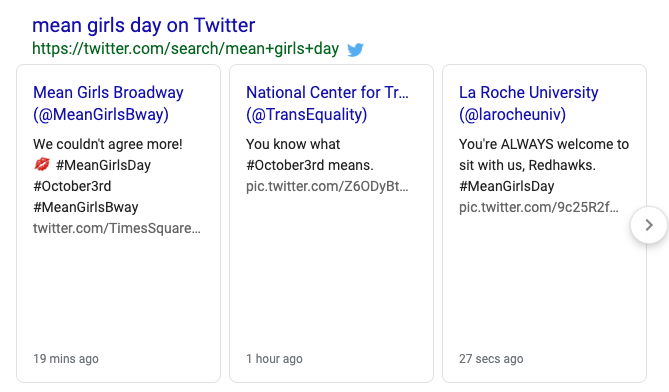Open the Mean Girls Broadway account name link

coord(108,92)
